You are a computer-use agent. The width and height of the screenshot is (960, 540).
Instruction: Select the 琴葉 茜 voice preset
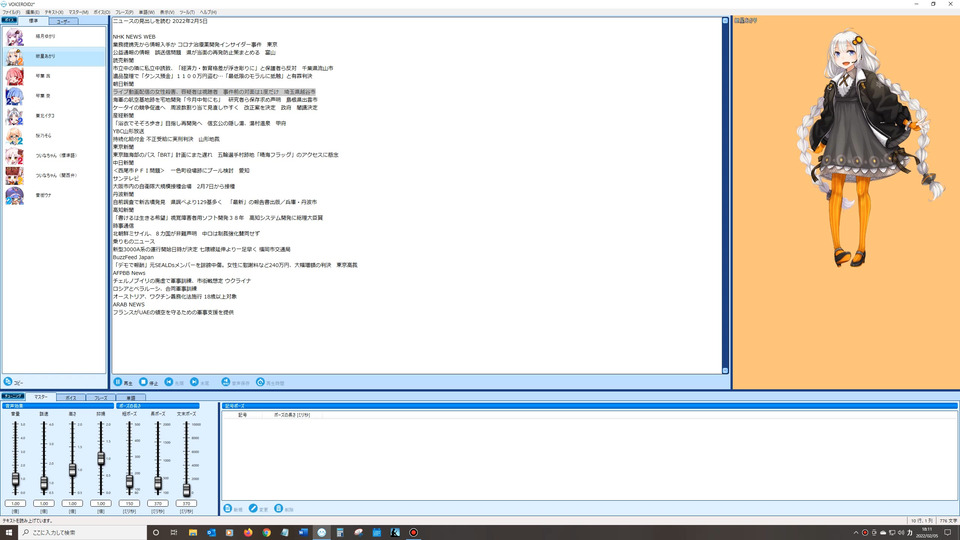point(54,76)
